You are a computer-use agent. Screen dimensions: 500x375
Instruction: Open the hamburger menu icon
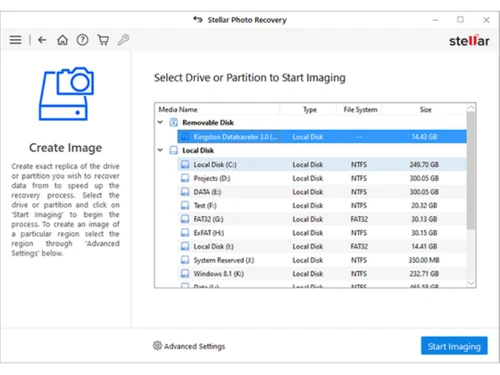click(15, 40)
